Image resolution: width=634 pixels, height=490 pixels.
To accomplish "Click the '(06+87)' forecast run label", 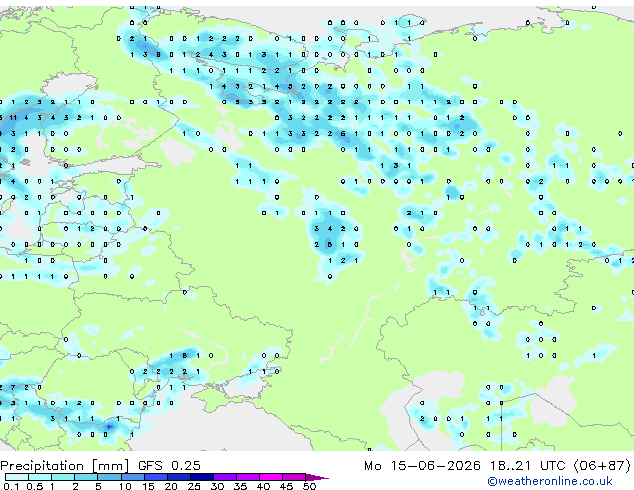I will pos(602,466).
